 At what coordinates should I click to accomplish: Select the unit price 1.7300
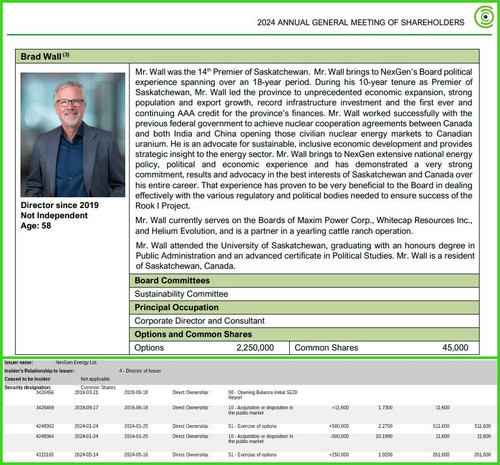tap(385, 408)
